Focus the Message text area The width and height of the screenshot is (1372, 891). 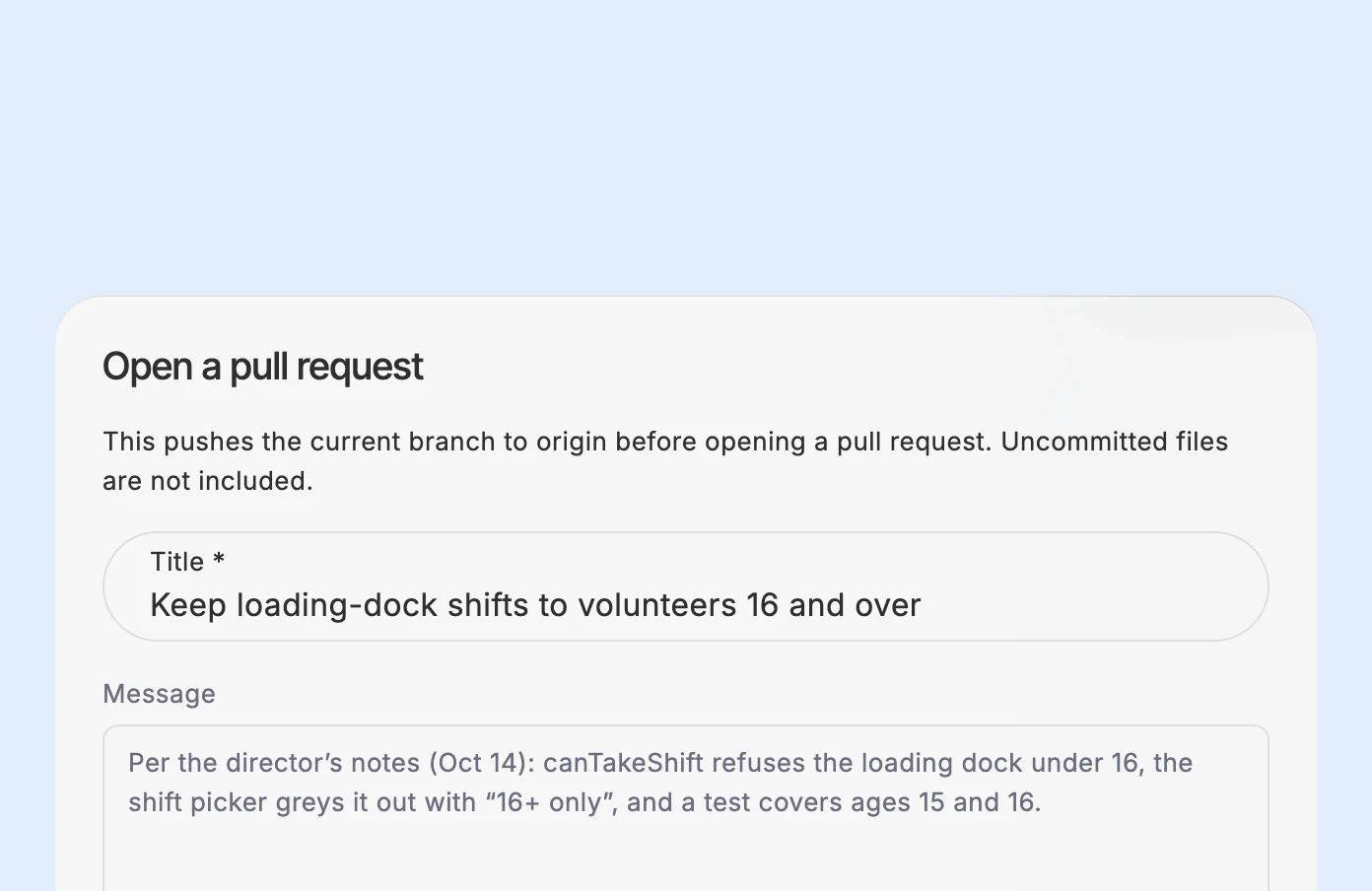pyautogui.click(x=685, y=808)
